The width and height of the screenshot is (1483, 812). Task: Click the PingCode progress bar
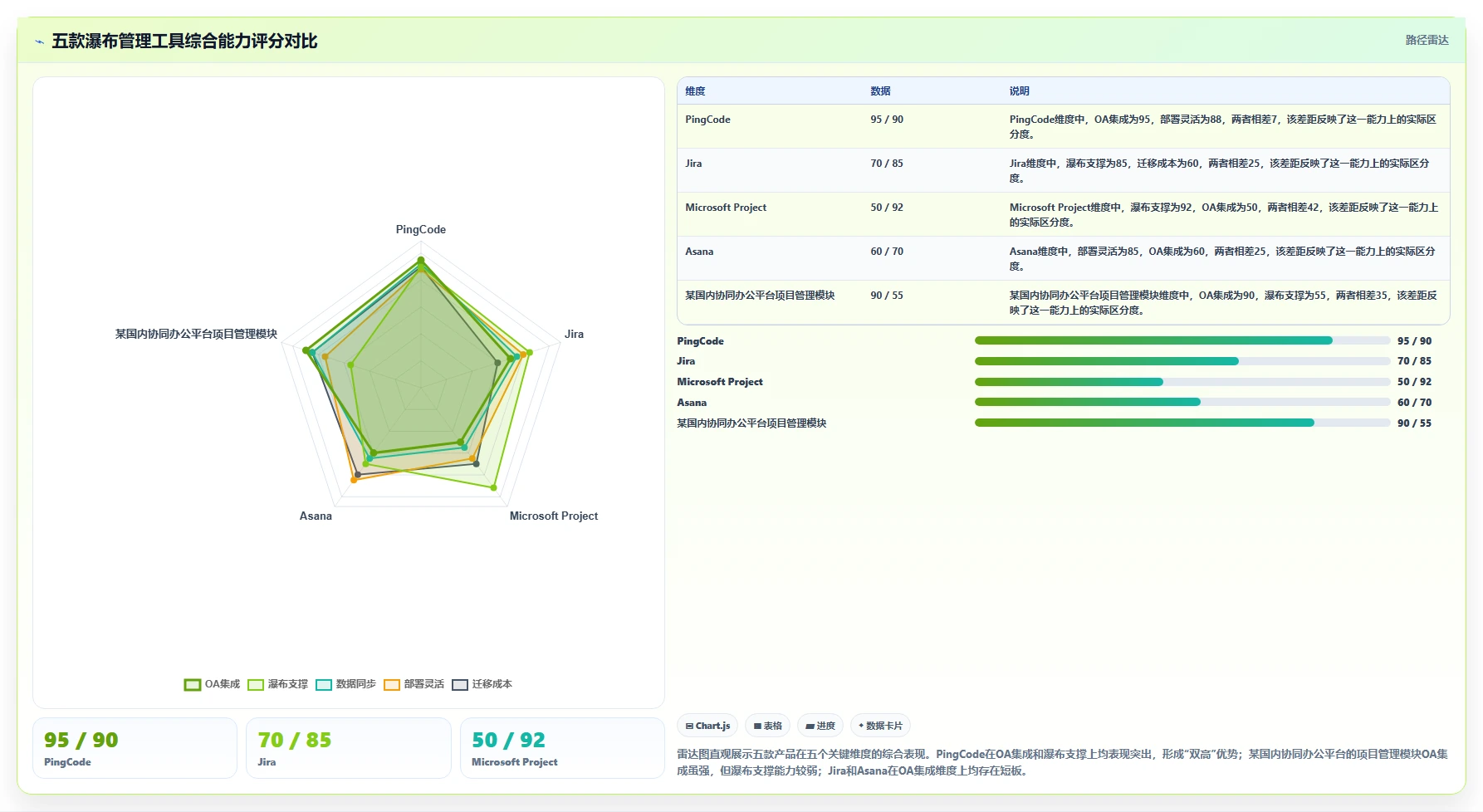click(x=1182, y=340)
